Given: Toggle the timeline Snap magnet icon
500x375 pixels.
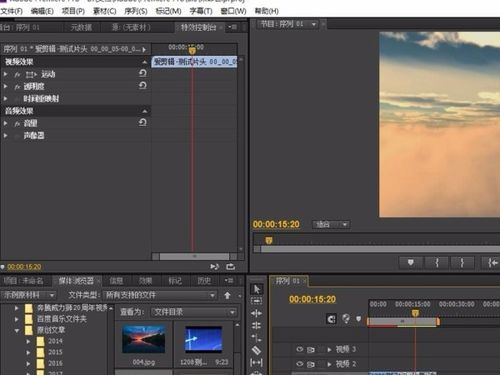Looking at the screenshot, I should pyautogui.click(x=331, y=319).
